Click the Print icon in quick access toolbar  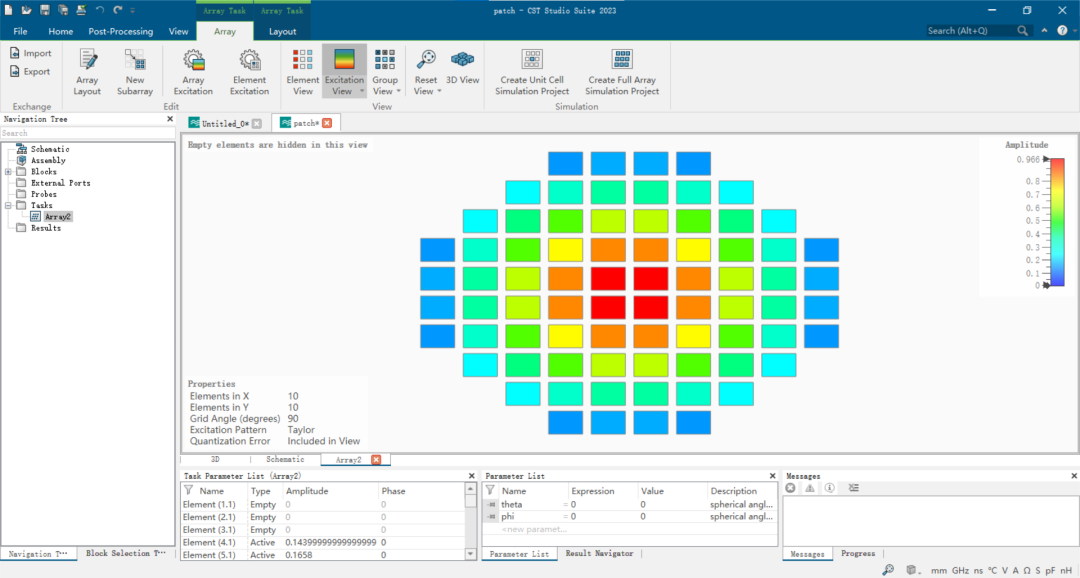tap(81, 10)
